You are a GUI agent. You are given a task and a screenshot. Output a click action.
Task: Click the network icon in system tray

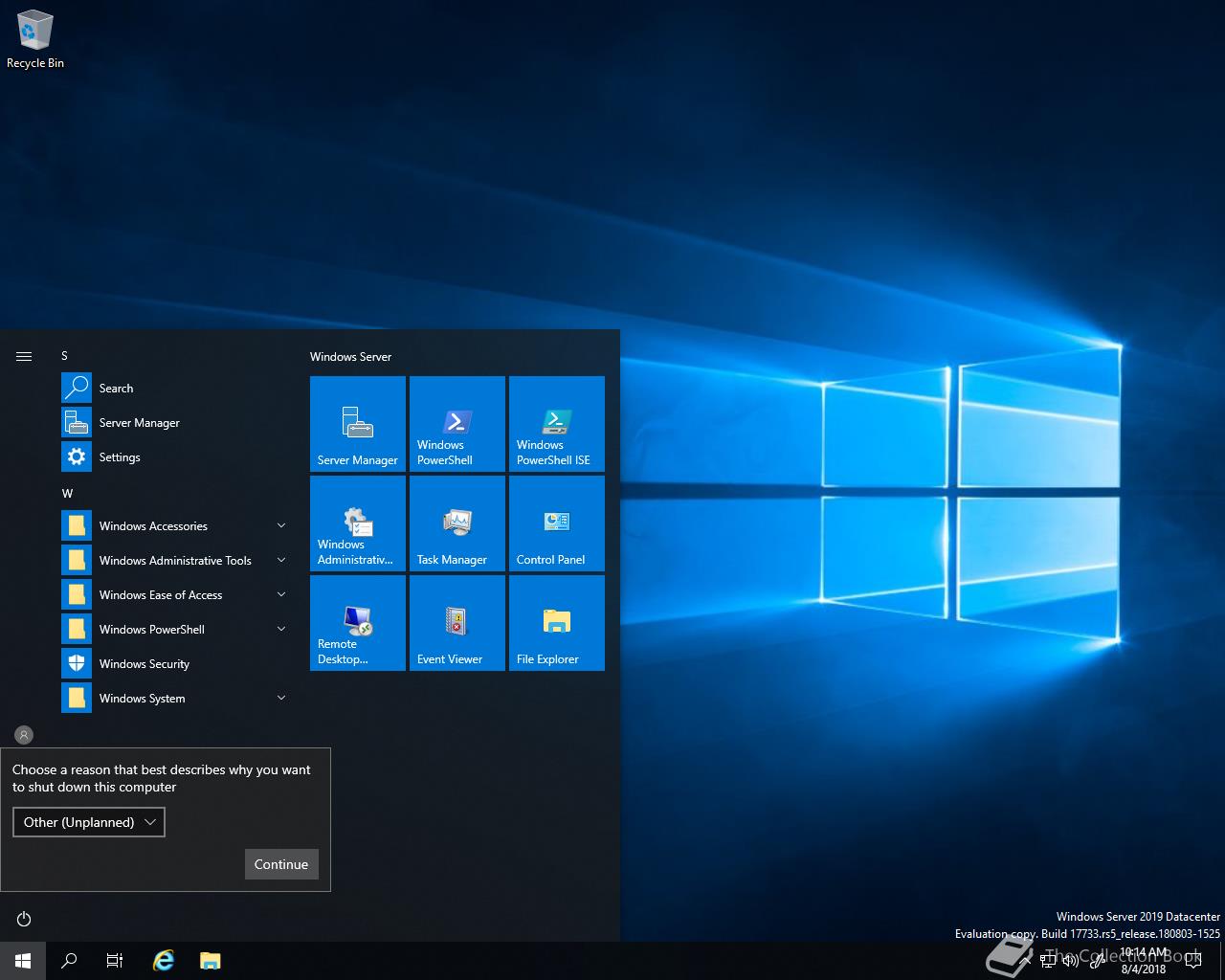coord(1048,961)
